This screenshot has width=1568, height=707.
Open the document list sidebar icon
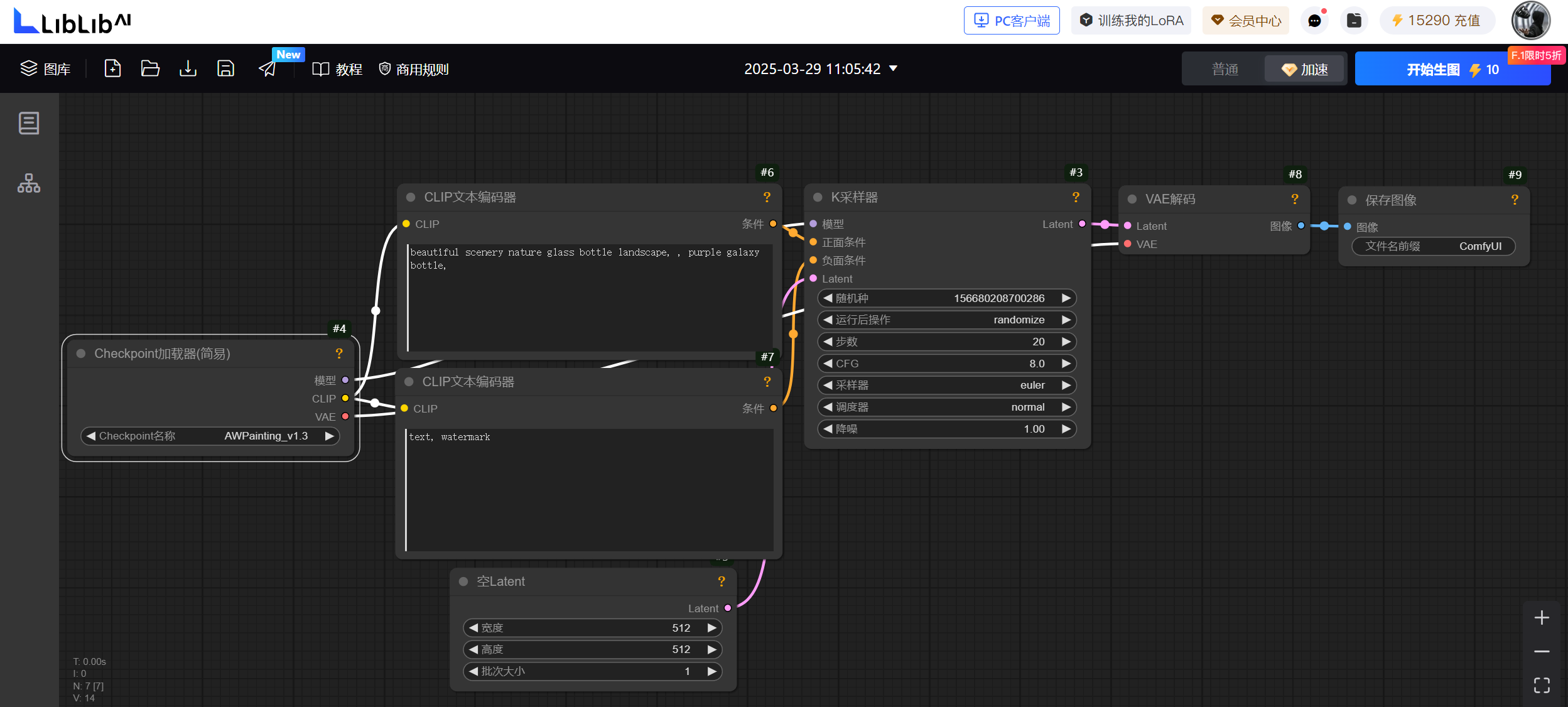click(x=29, y=123)
